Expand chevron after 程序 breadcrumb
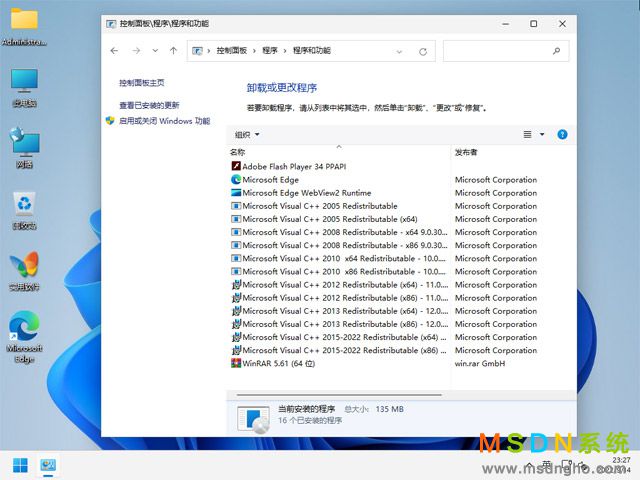The width and height of the screenshot is (640, 480). [x=285, y=51]
